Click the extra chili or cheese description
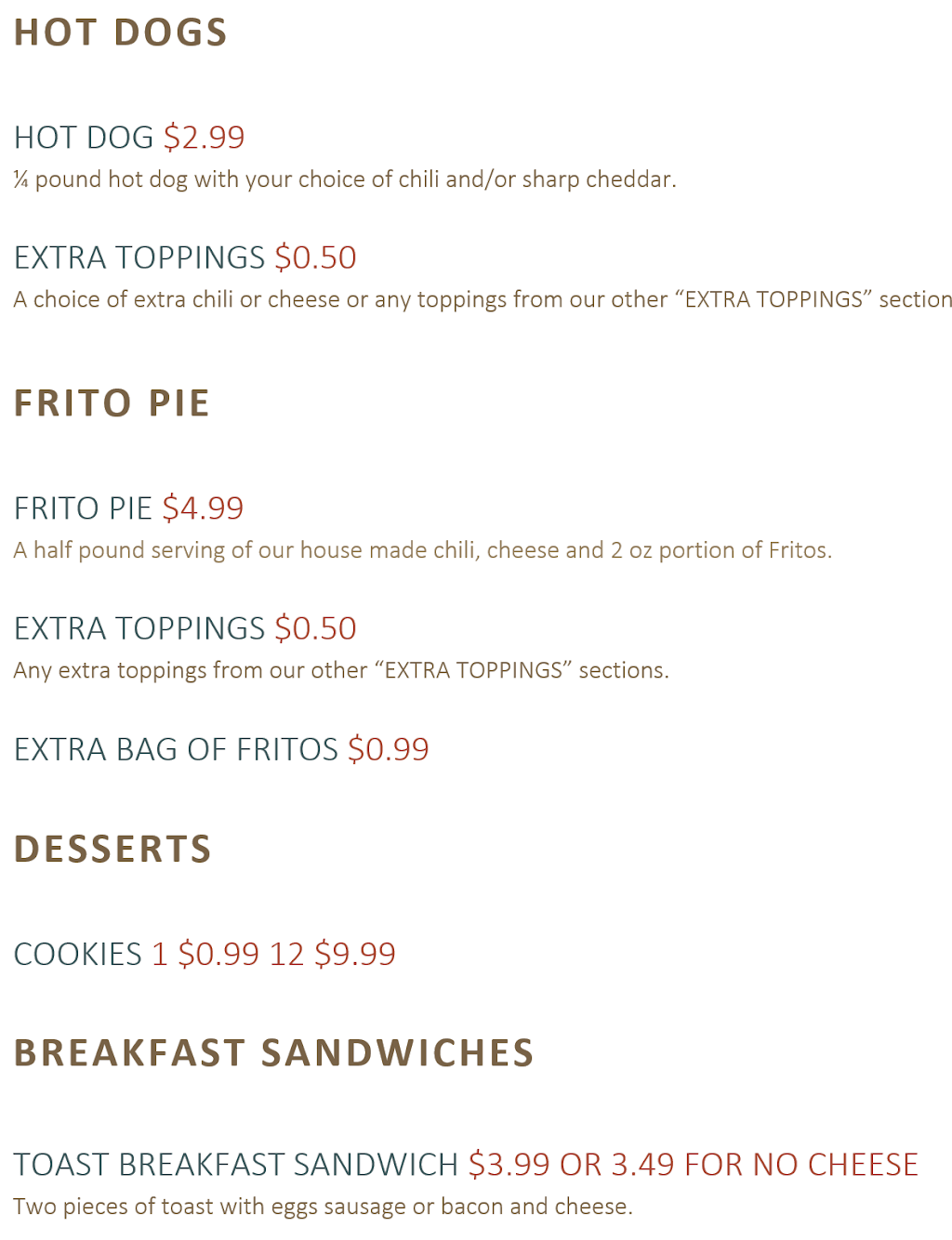Image resolution: width=952 pixels, height=1240 pixels. tap(482, 299)
